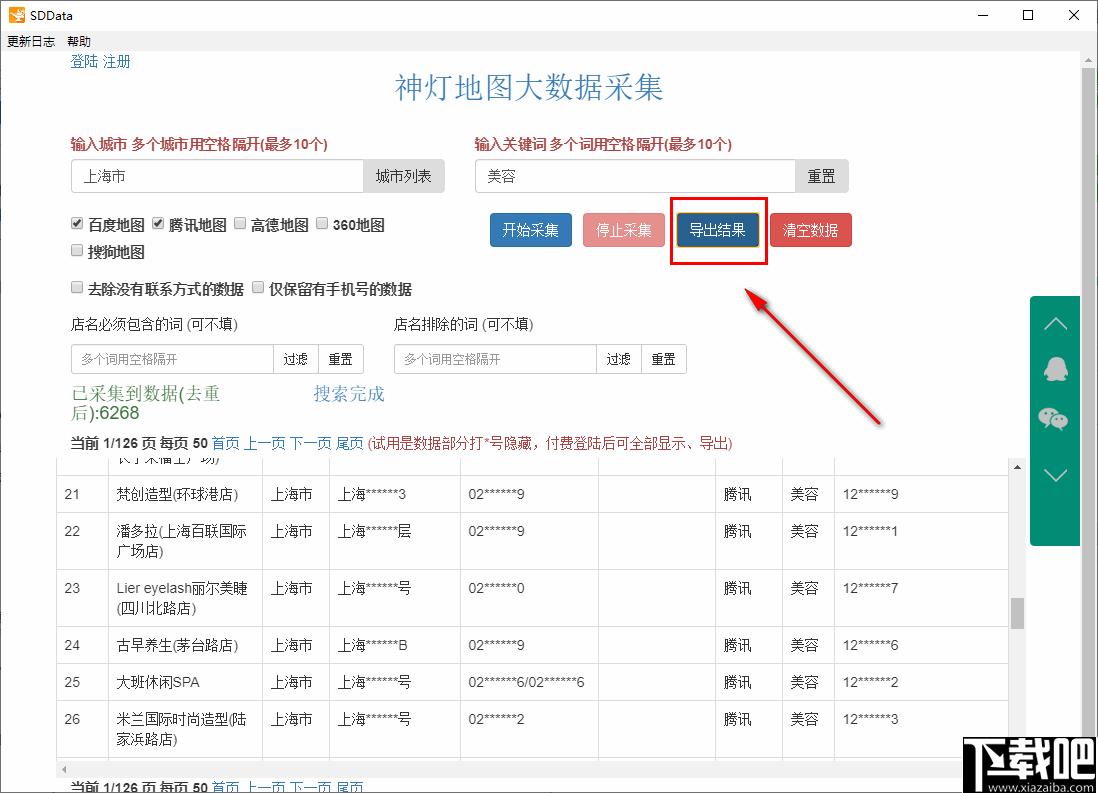Click the 登陆 link
Image resolution: width=1098 pixels, height=793 pixels.
[x=84, y=62]
